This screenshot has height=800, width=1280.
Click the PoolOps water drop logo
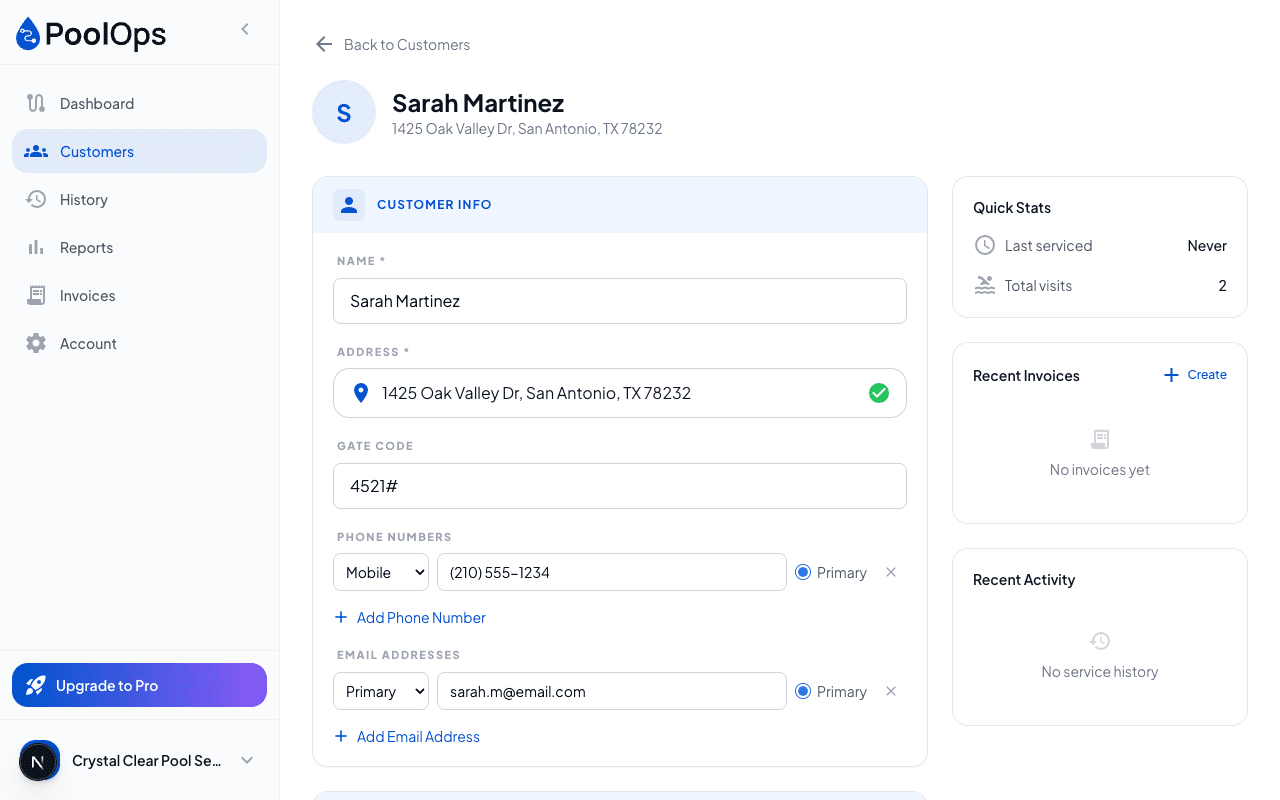point(27,33)
